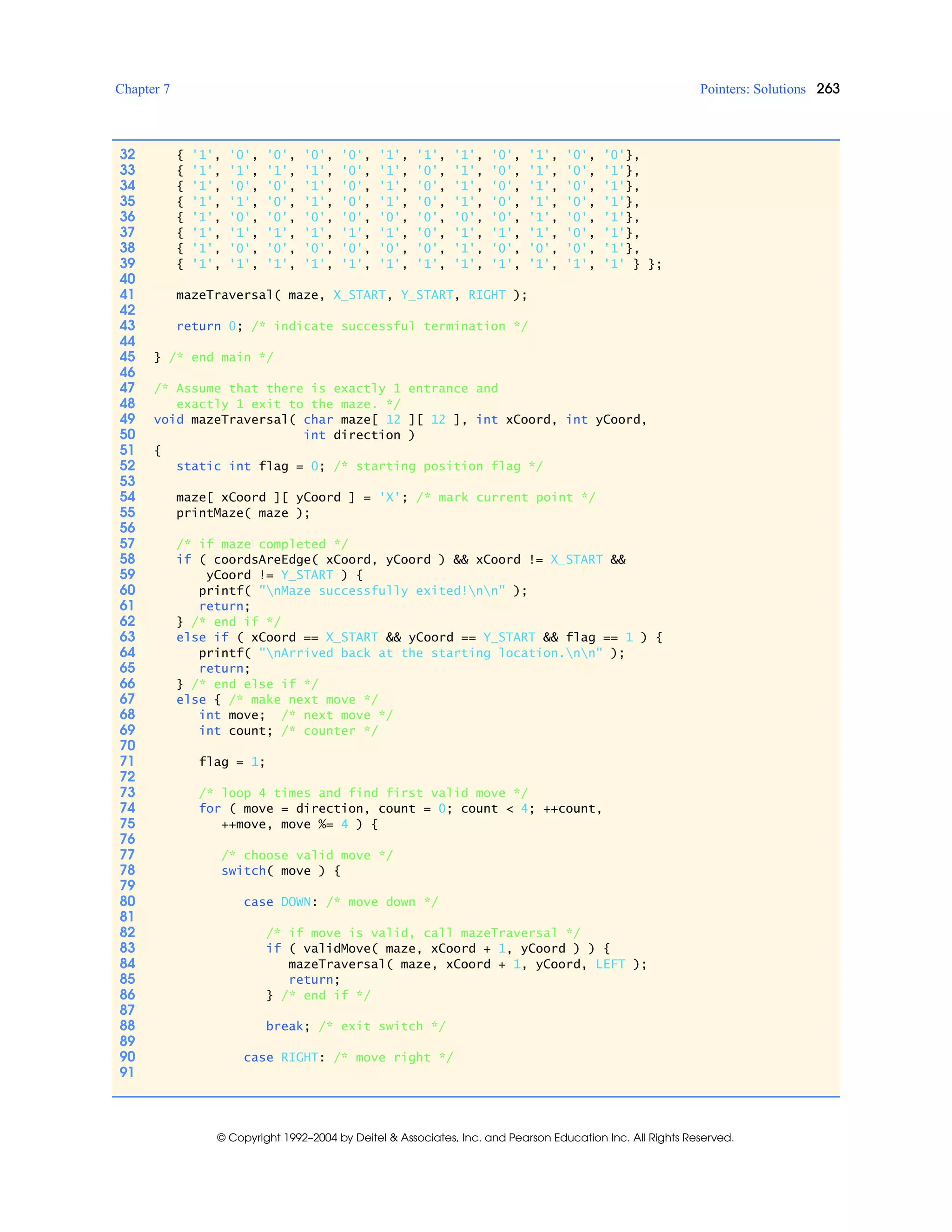Click page number 263
Screen dimensions: 952x1232
pos(828,88)
